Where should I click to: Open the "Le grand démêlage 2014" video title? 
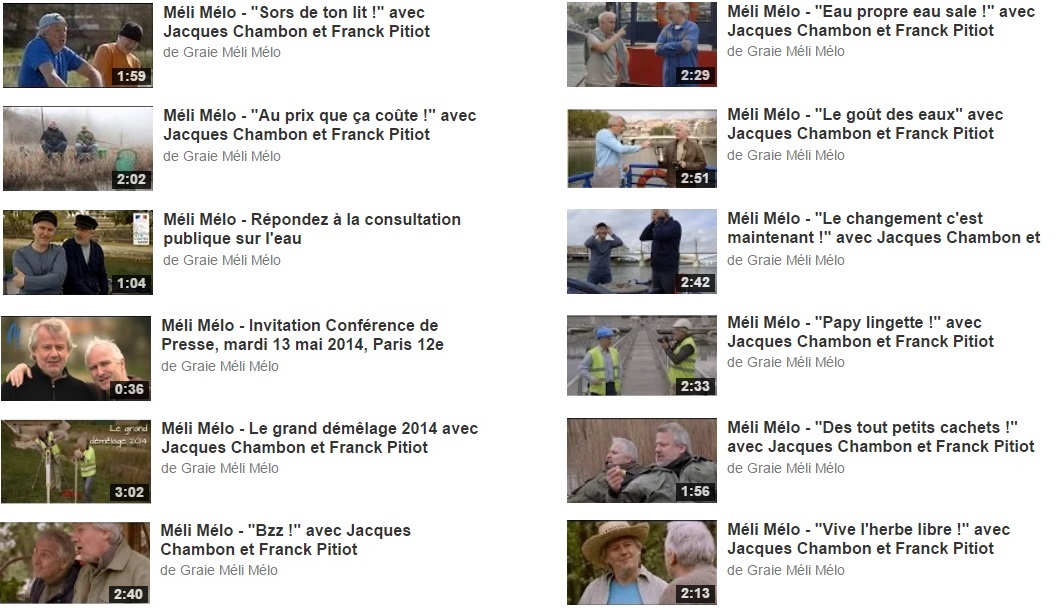(x=320, y=438)
